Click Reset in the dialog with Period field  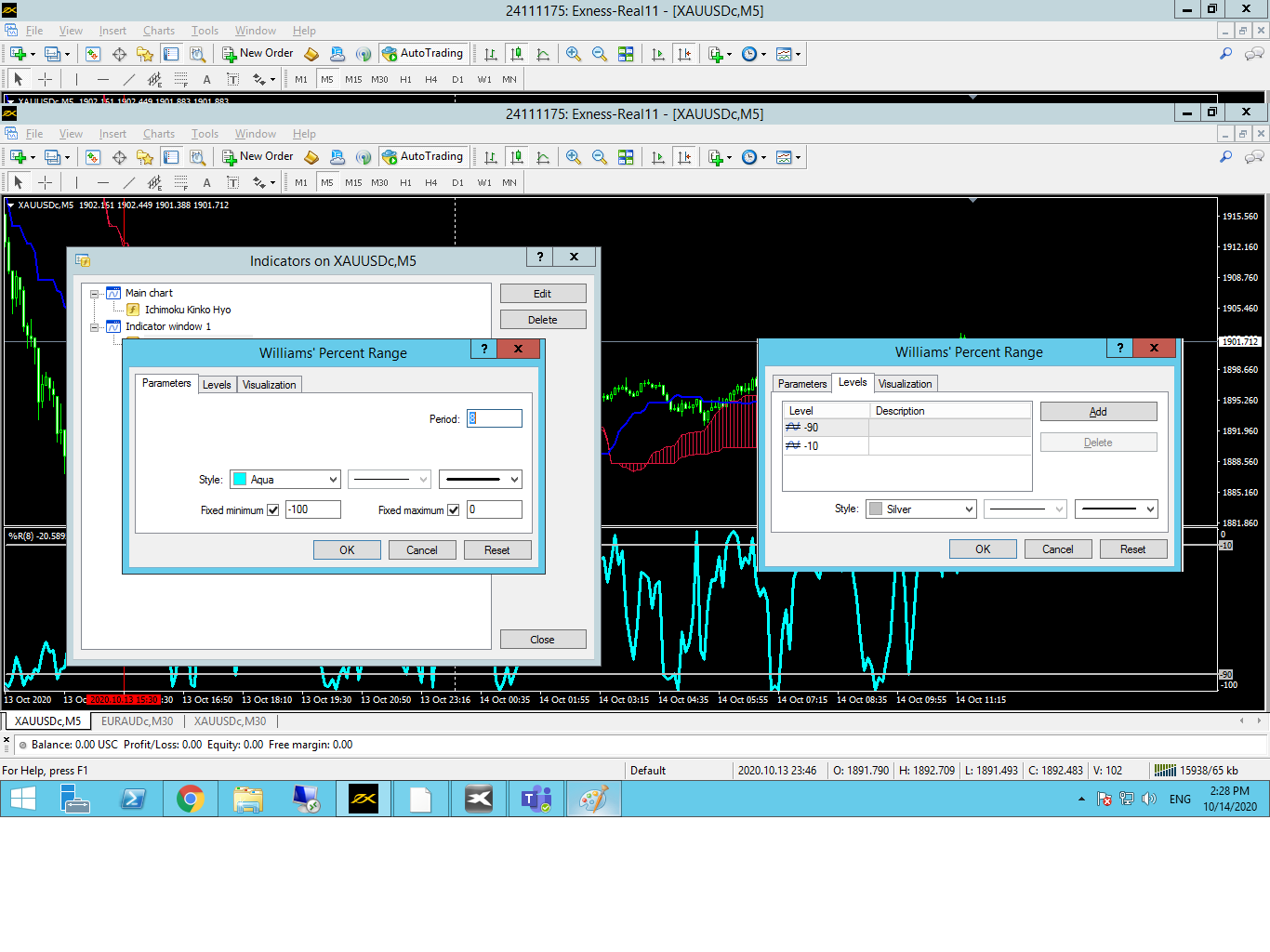click(497, 550)
